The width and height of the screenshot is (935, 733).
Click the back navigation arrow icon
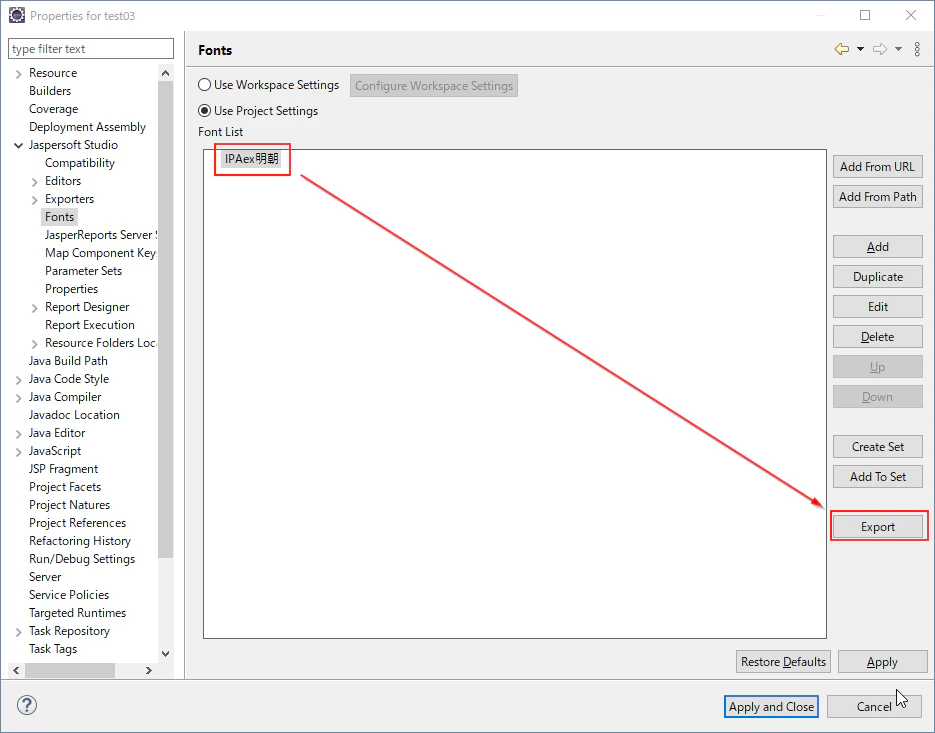[x=841, y=50]
